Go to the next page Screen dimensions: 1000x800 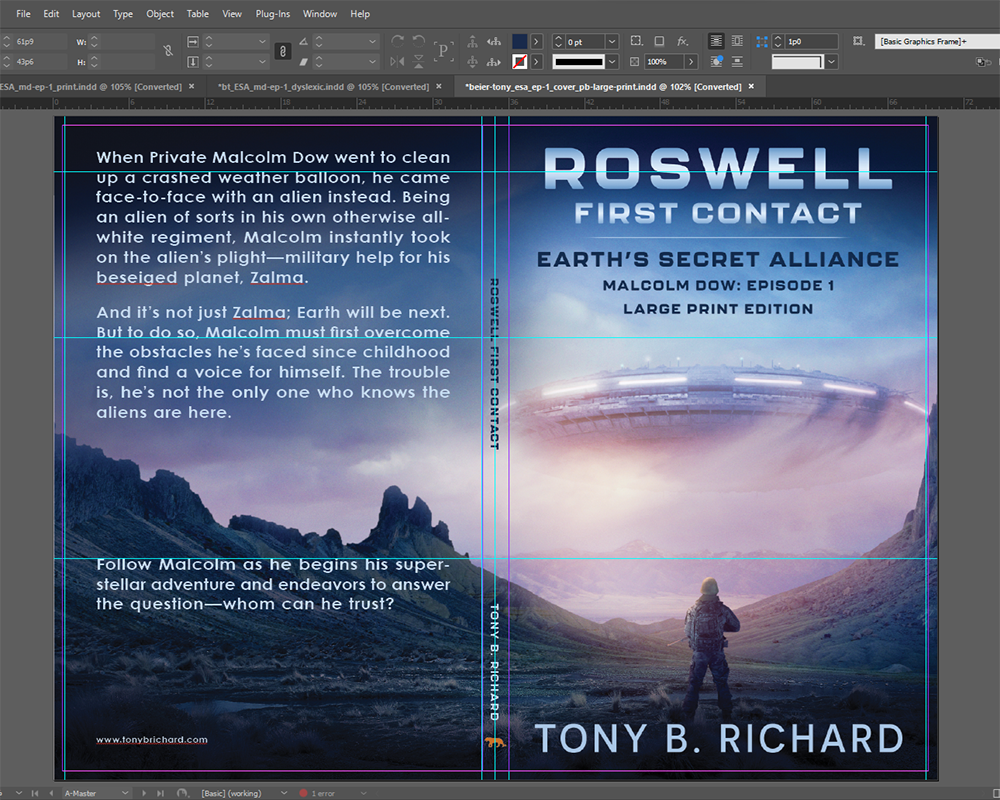pyautogui.click(x=144, y=793)
